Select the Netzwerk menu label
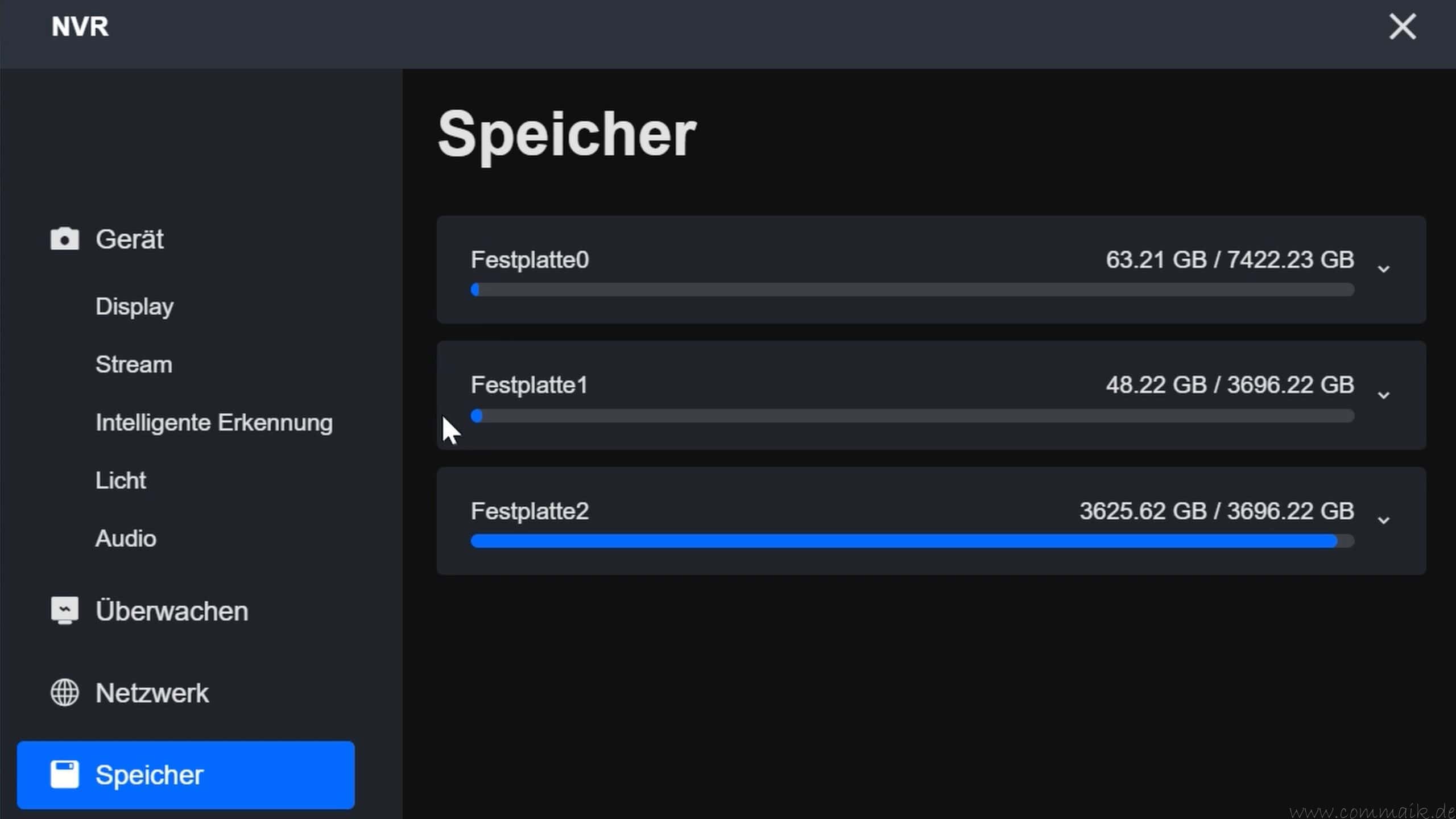Viewport: 1456px width, 819px height. click(152, 693)
